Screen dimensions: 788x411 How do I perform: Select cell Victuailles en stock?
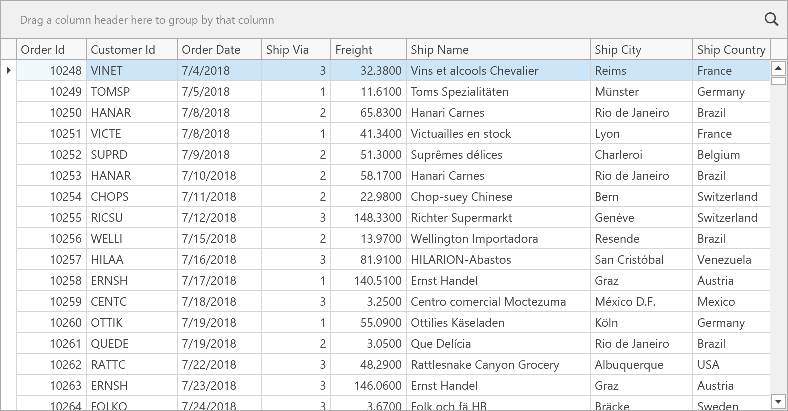tap(499, 134)
